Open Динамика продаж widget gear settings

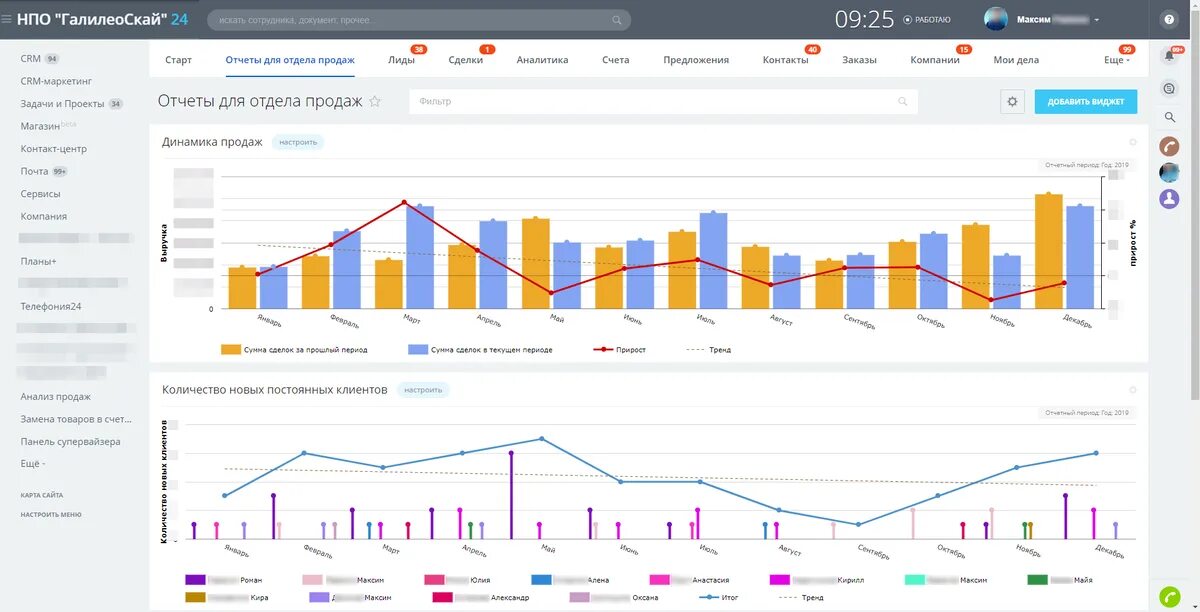click(x=1133, y=142)
